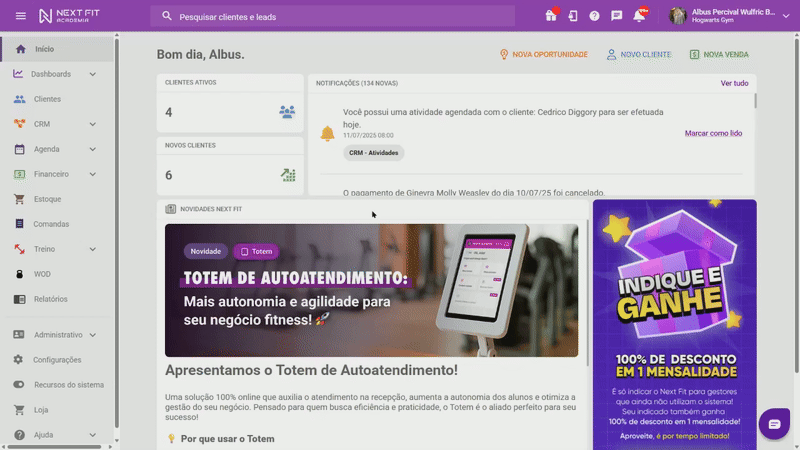This screenshot has height=450, width=800.
Task: Click the Financeiro money icon
Action: (x=19, y=174)
